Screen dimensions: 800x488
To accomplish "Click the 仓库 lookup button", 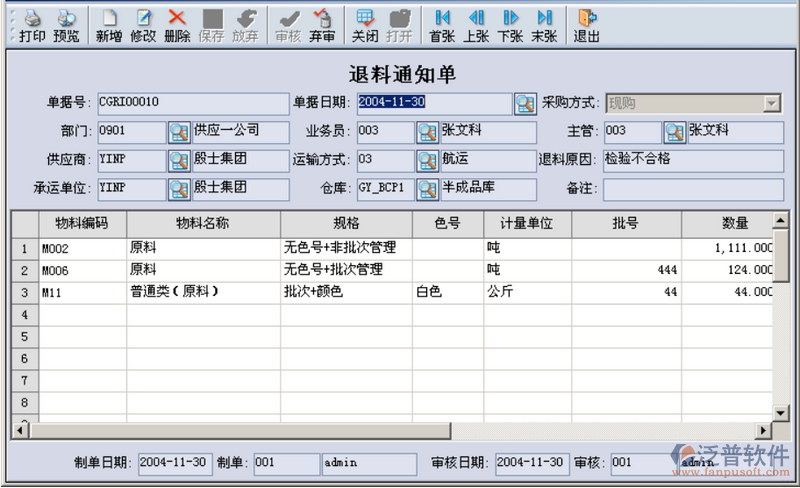I will pyautogui.click(x=427, y=189).
